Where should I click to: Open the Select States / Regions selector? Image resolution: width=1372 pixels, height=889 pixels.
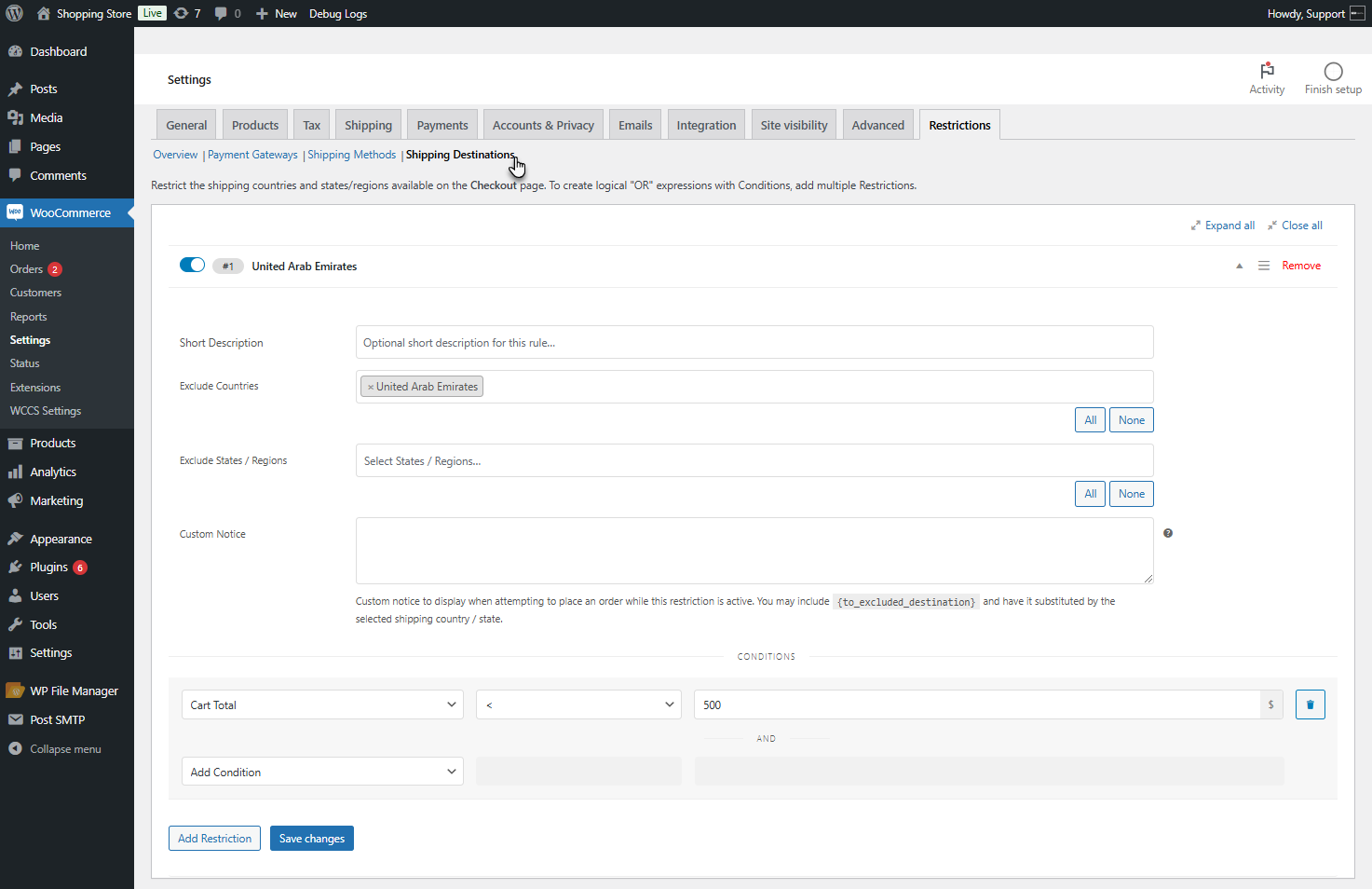tap(754, 460)
